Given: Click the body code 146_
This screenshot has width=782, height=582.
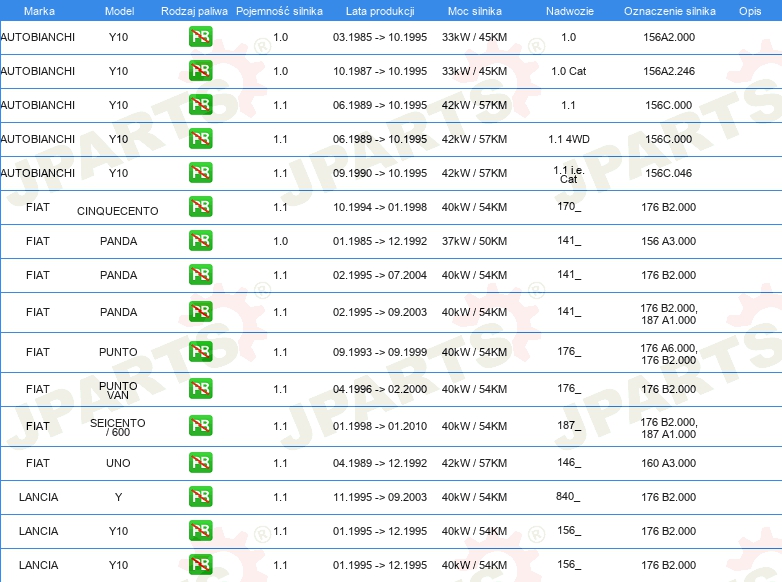Looking at the screenshot, I should point(569,462).
